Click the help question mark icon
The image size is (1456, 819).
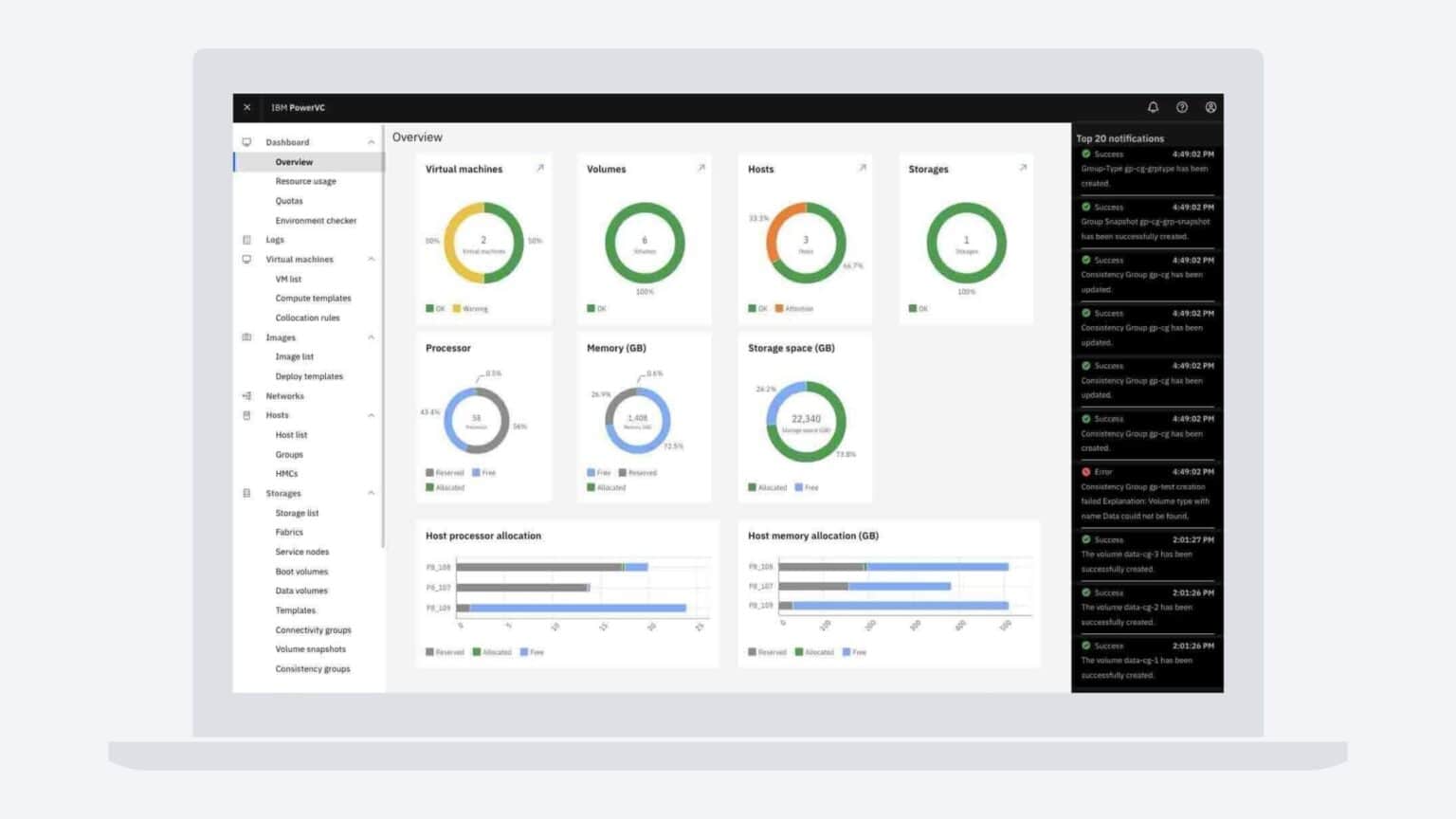(x=1182, y=107)
